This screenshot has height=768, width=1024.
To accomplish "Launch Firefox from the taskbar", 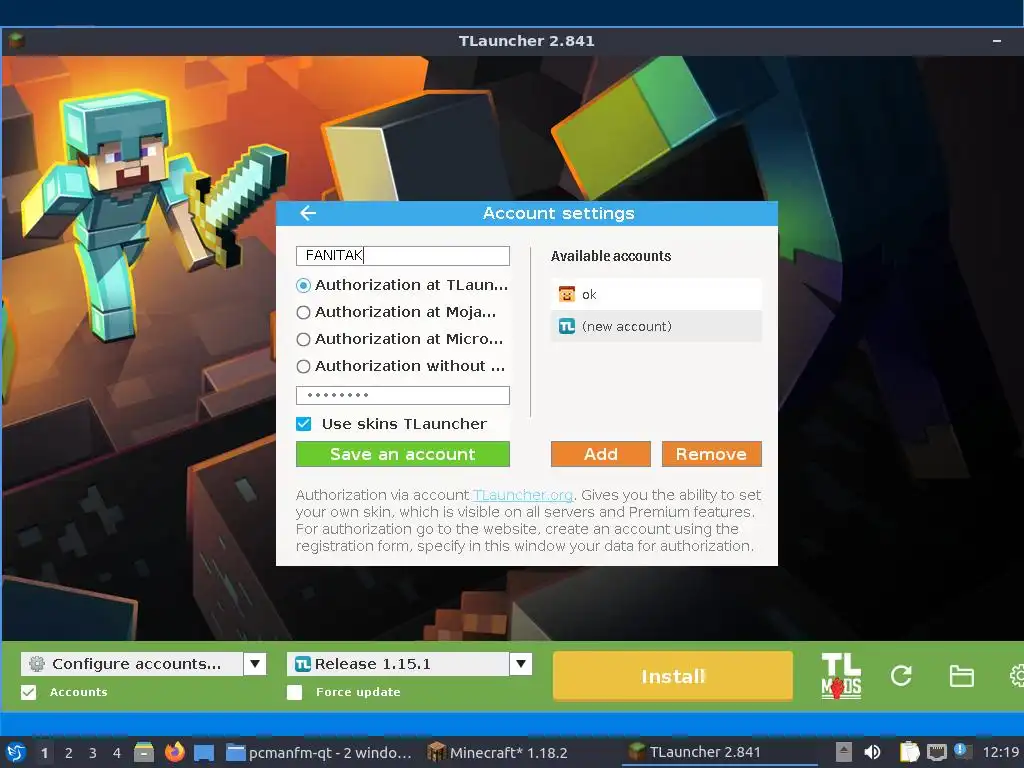I will [174, 752].
